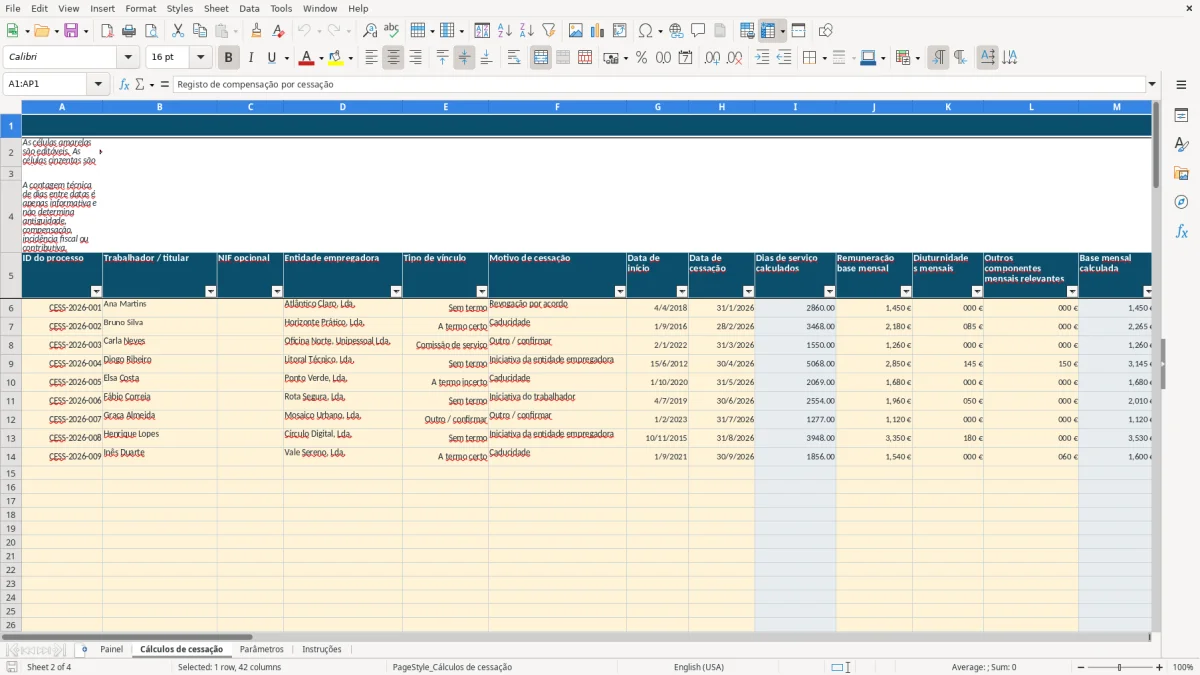Toggle Center Horizontally alignment
Screen dimensions: 1200x675
(393, 58)
